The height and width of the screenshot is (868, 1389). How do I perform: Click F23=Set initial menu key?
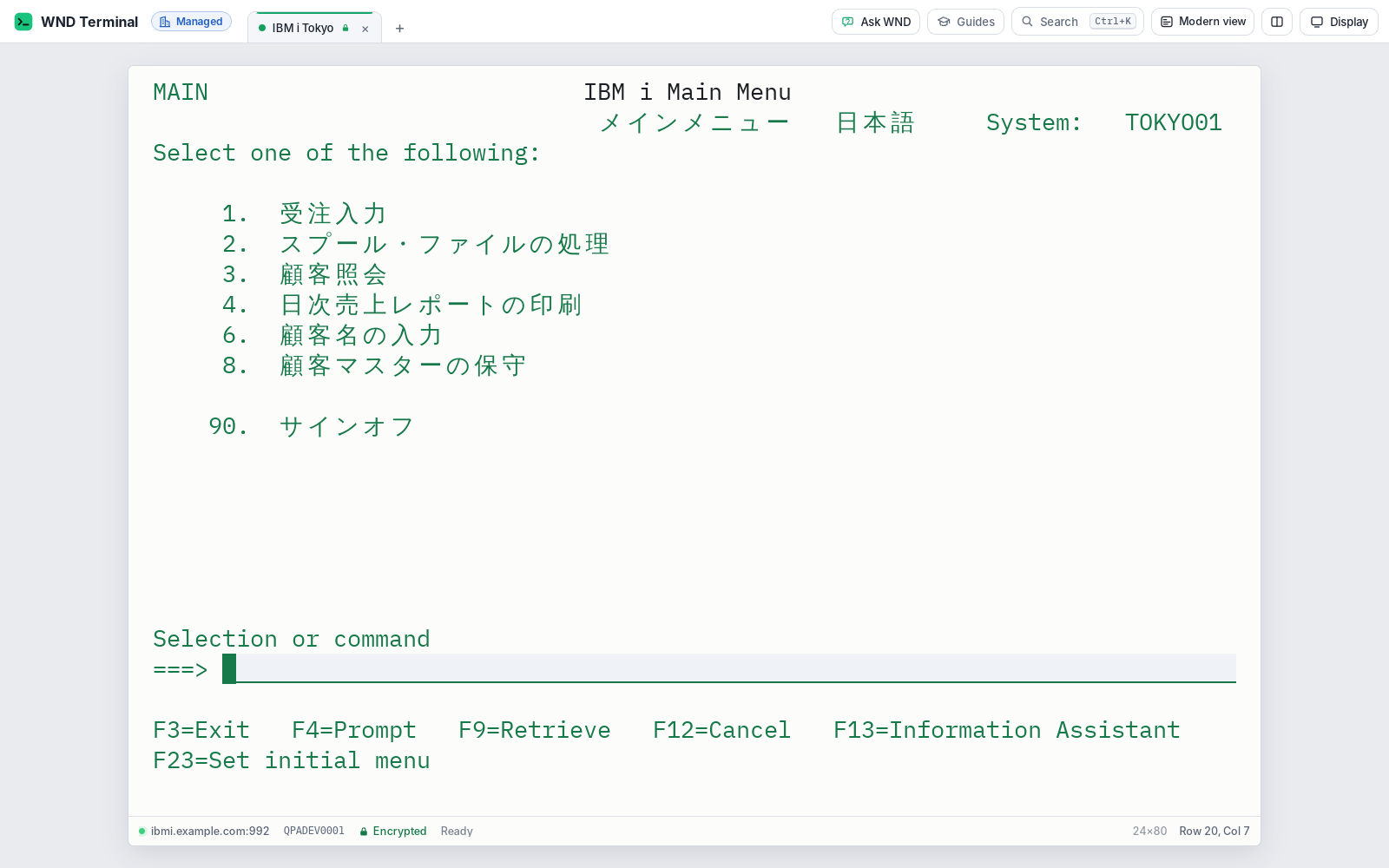292,760
